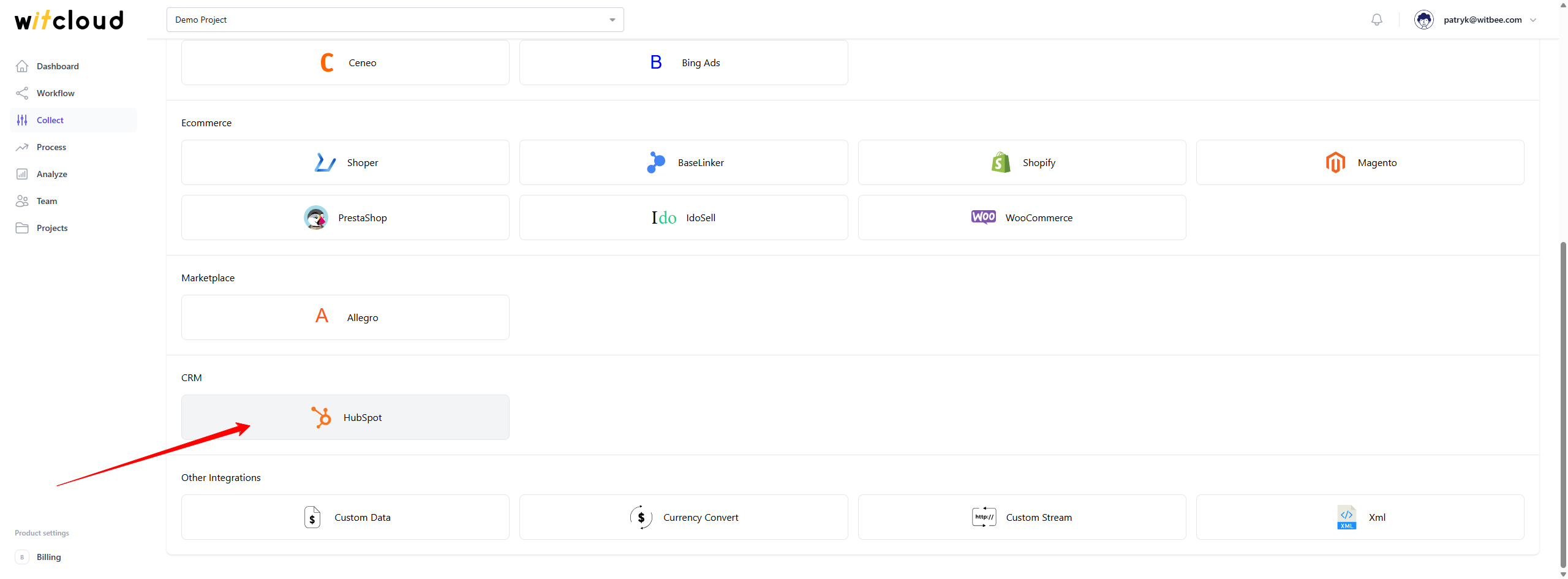Click the WooCommerce Woo logo
The height and width of the screenshot is (579, 1568).
point(984,217)
